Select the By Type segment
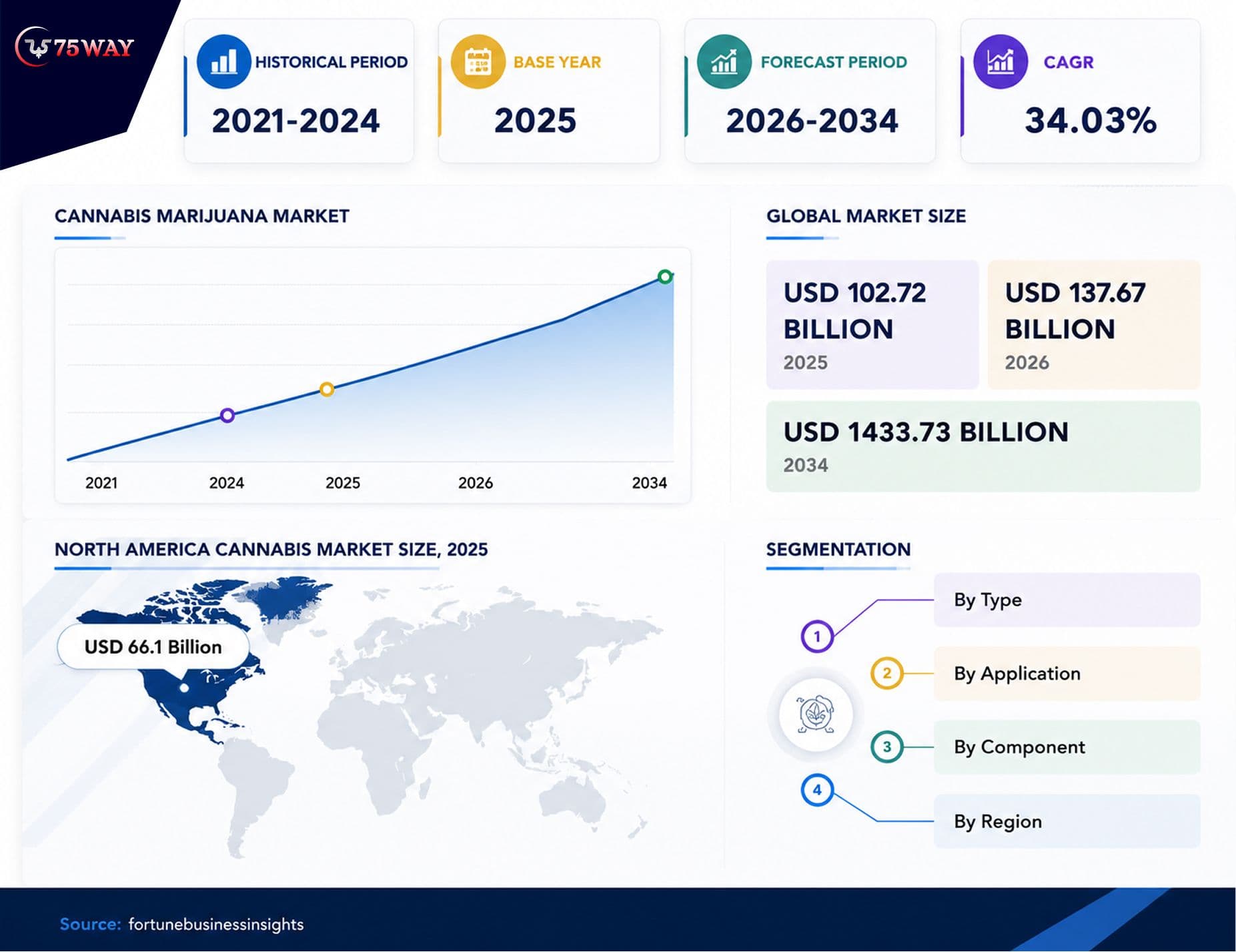 1067,600
